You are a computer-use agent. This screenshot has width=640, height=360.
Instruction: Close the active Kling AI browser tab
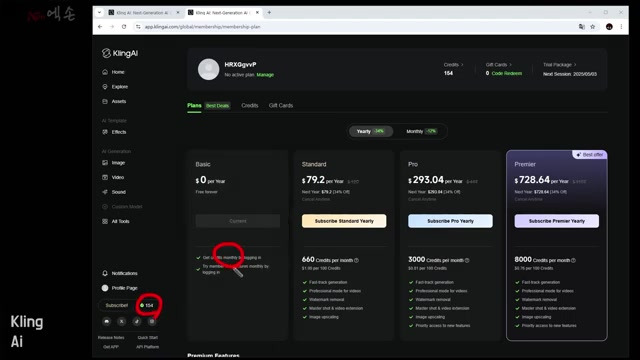(x=257, y=13)
